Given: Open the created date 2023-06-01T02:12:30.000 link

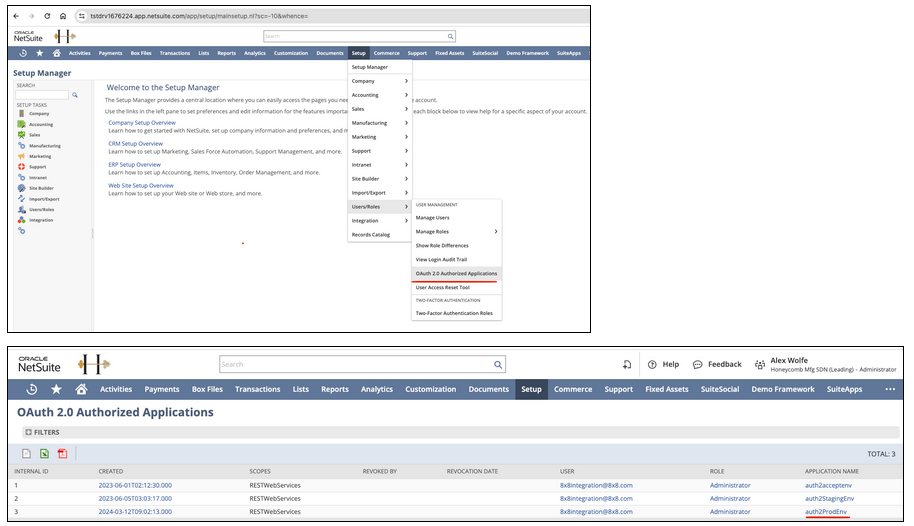Looking at the screenshot, I should tap(135, 485).
